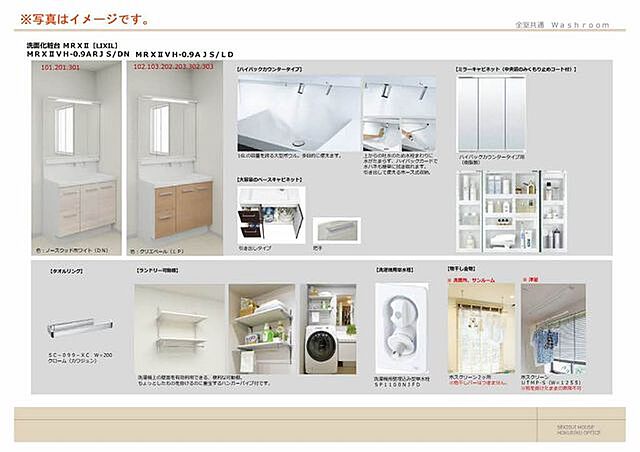Click the closed three-panel mirror cabinet image
Screen dimensions: 640x452
click(491, 114)
